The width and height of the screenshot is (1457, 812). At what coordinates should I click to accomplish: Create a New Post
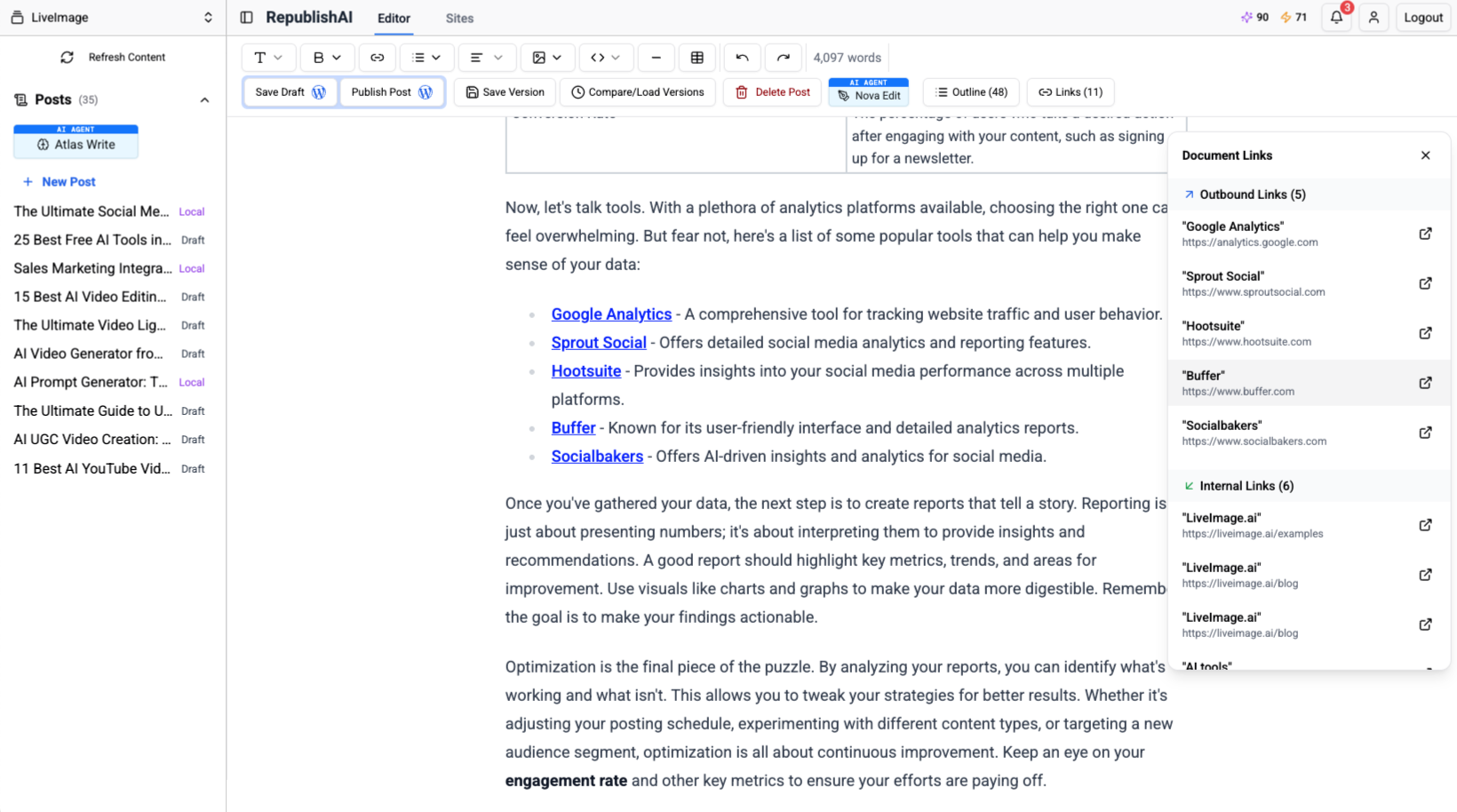coord(59,182)
